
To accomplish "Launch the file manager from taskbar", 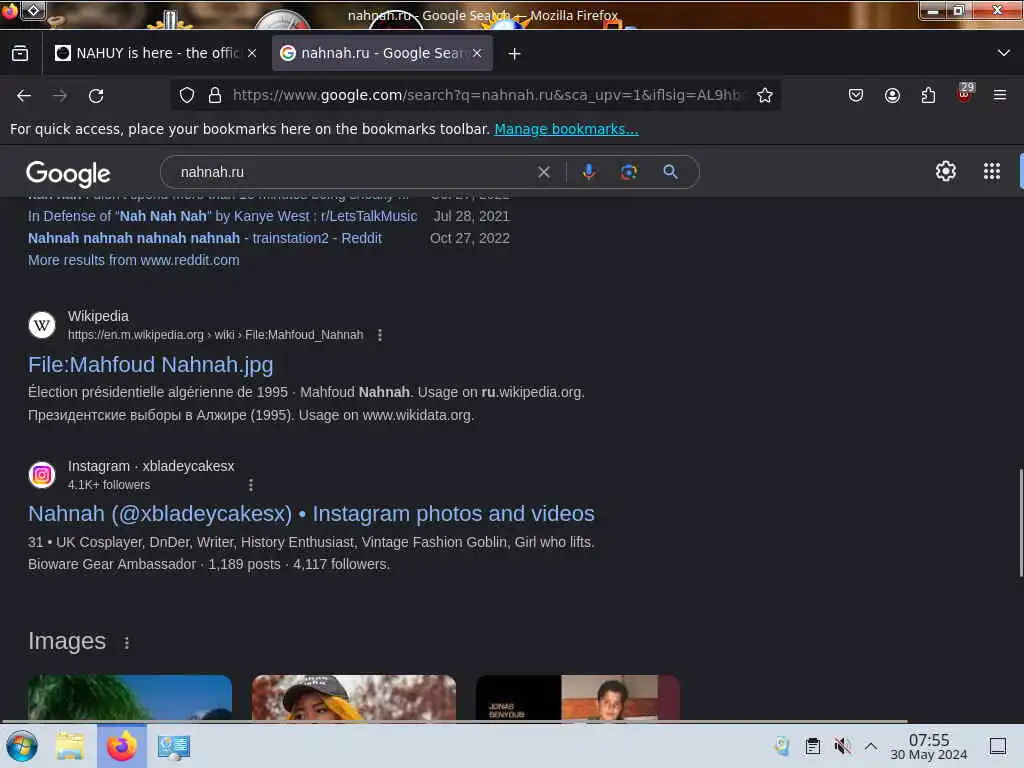I will [70, 746].
